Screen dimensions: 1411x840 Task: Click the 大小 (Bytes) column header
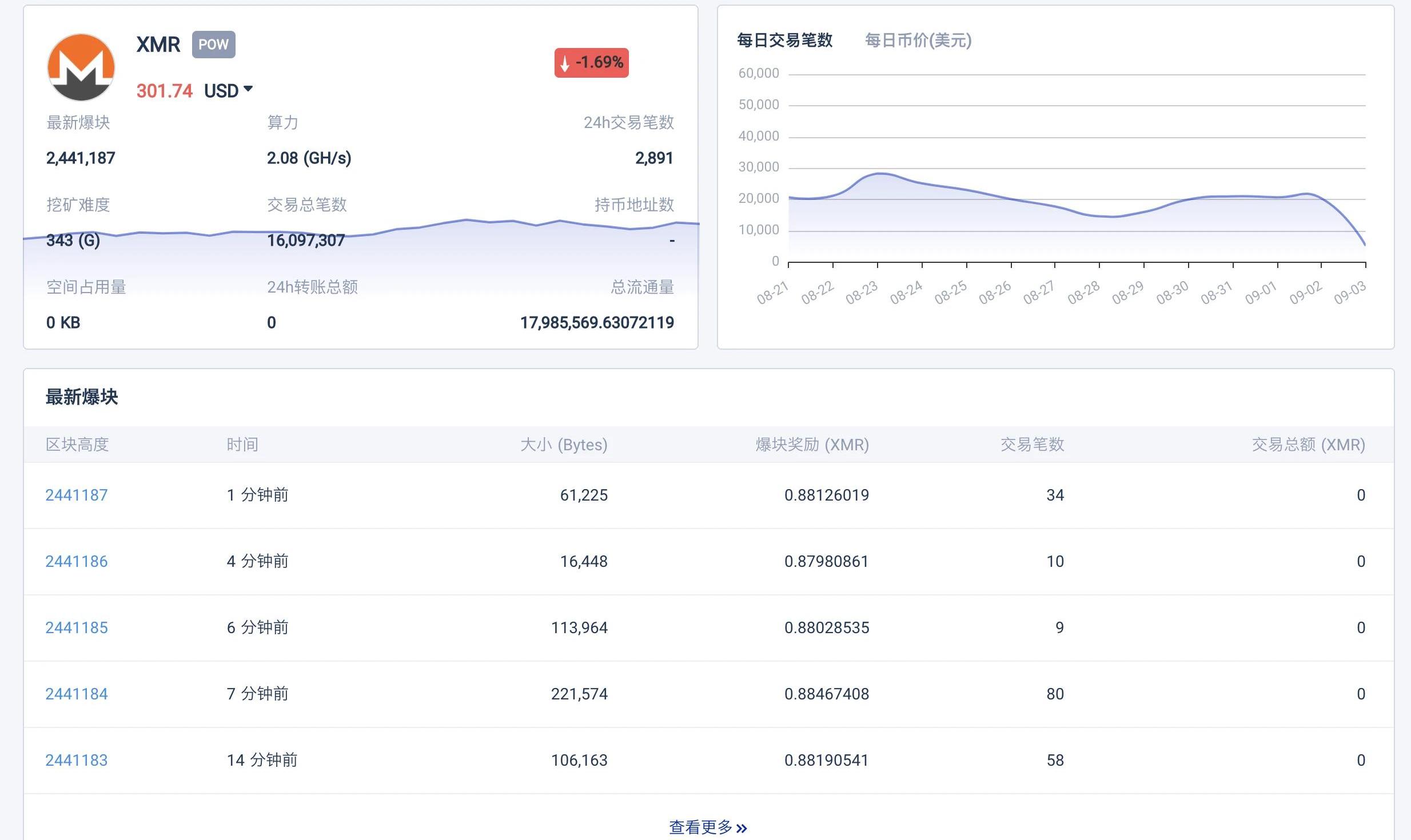pyautogui.click(x=564, y=445)
